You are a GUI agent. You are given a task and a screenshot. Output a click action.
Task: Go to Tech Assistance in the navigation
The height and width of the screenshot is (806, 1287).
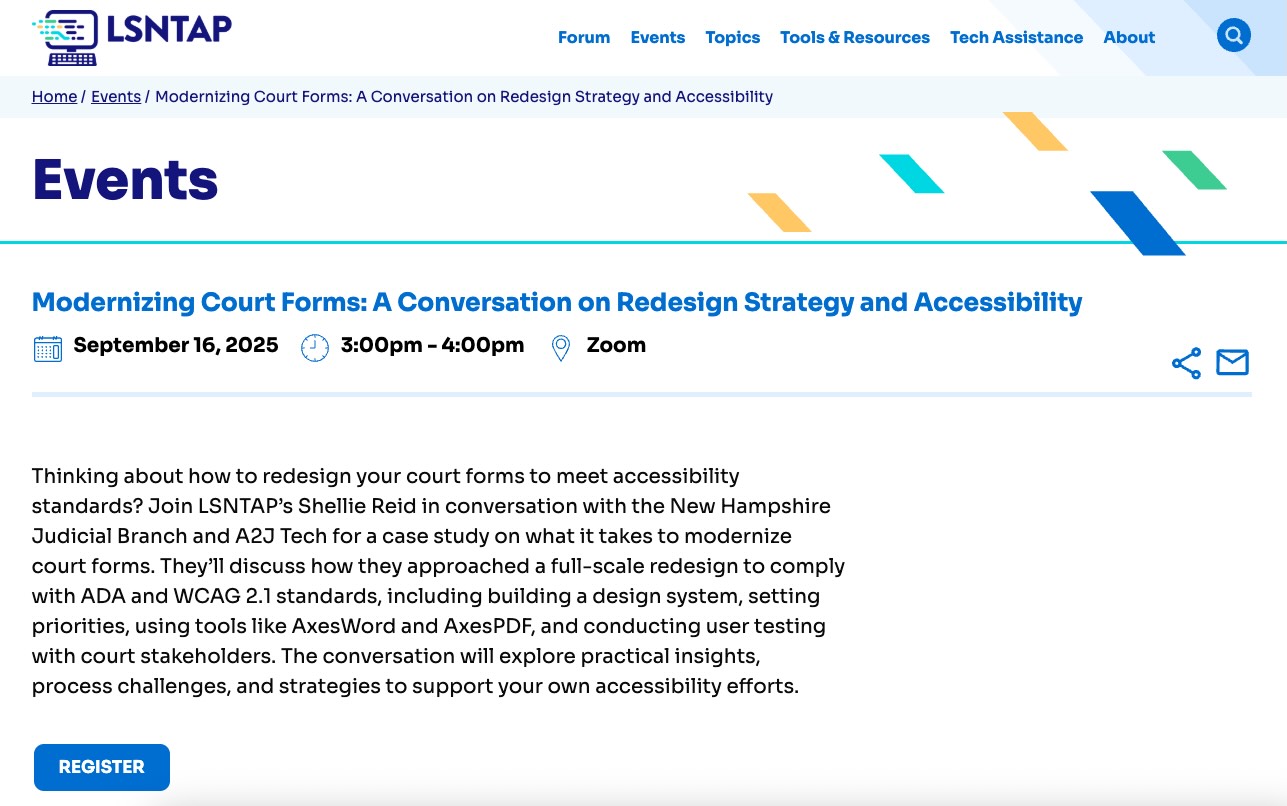pyautogui.click(x=1016, y=37)
